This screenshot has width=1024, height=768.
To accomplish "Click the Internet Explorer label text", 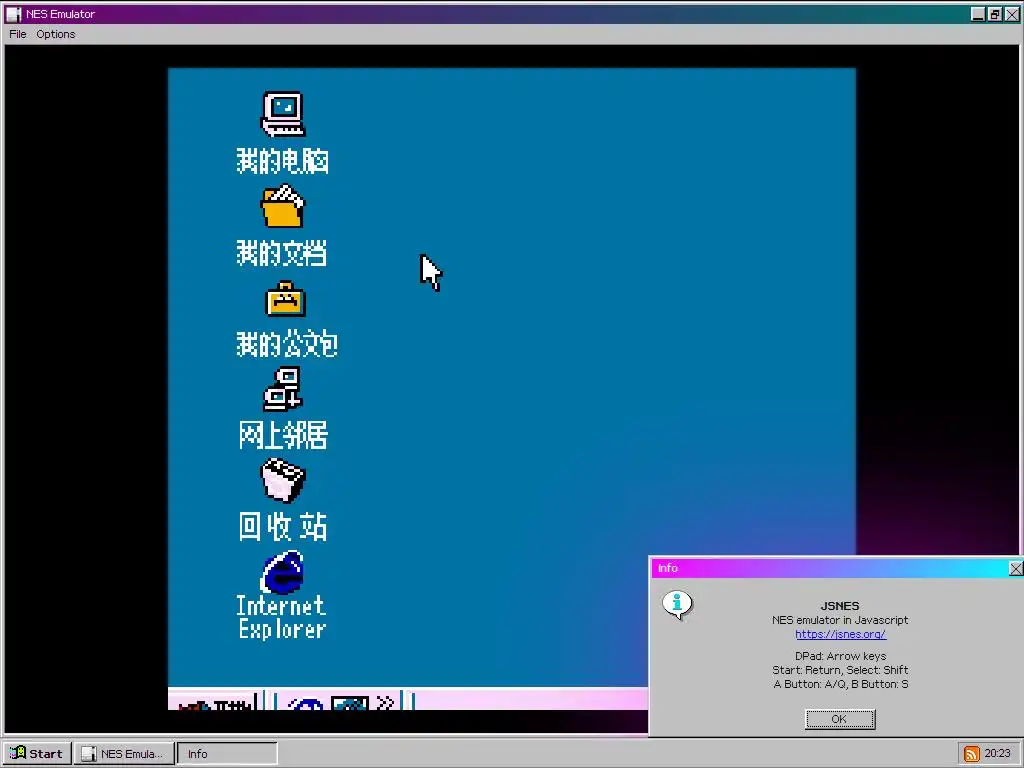I will 281,617.
